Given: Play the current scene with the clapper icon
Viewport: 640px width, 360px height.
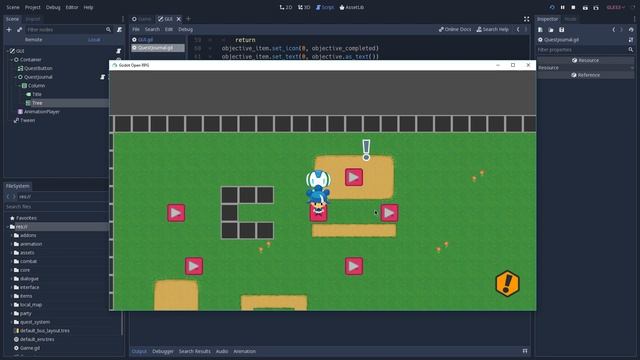Looking at the screenshot, I should 585,7.
